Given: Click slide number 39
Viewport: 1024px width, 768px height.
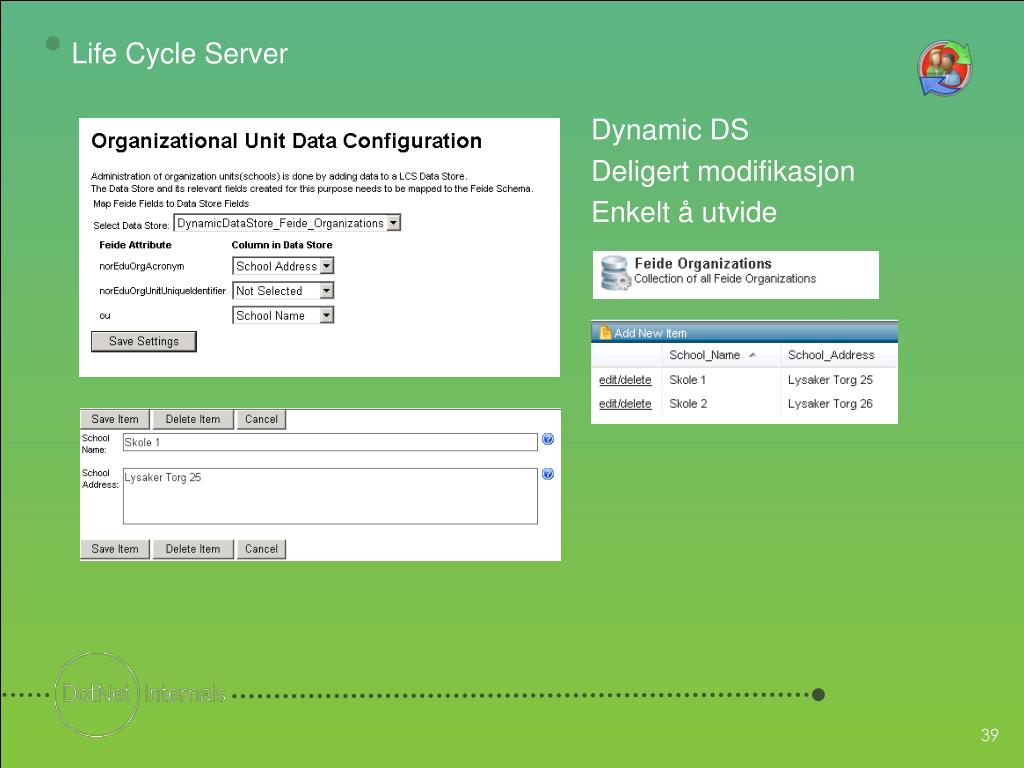Looking at the screenshot, I should [x=989, y=735].
